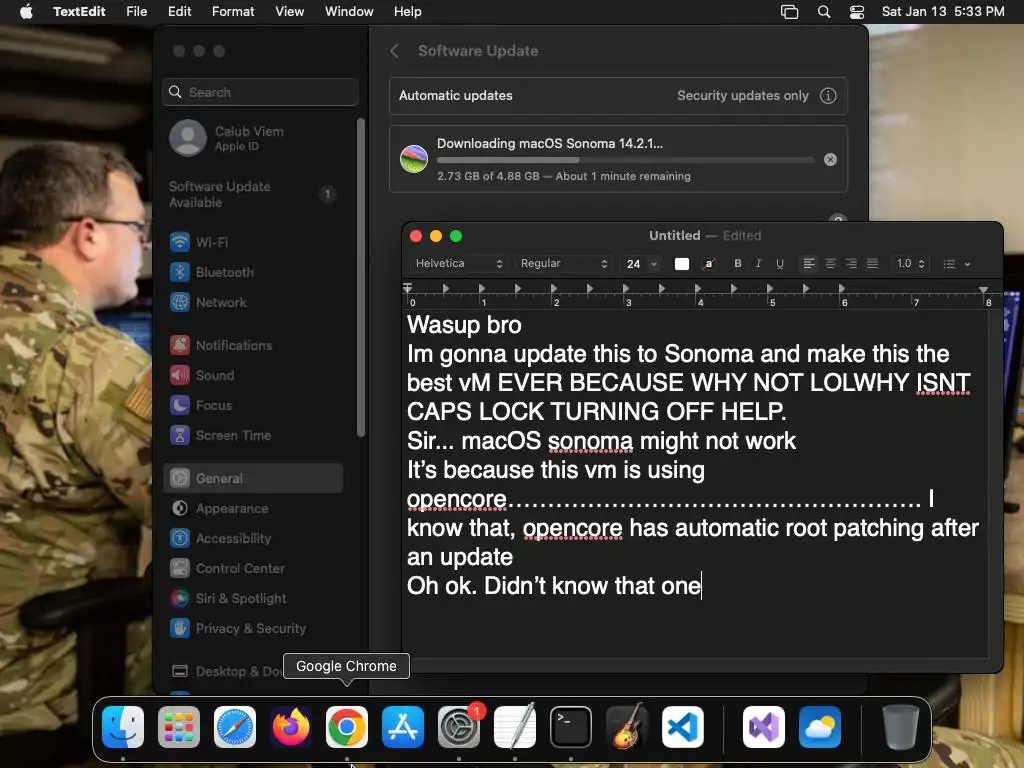Toggle italic in TextEdit toolbar

tap(758, 263)
